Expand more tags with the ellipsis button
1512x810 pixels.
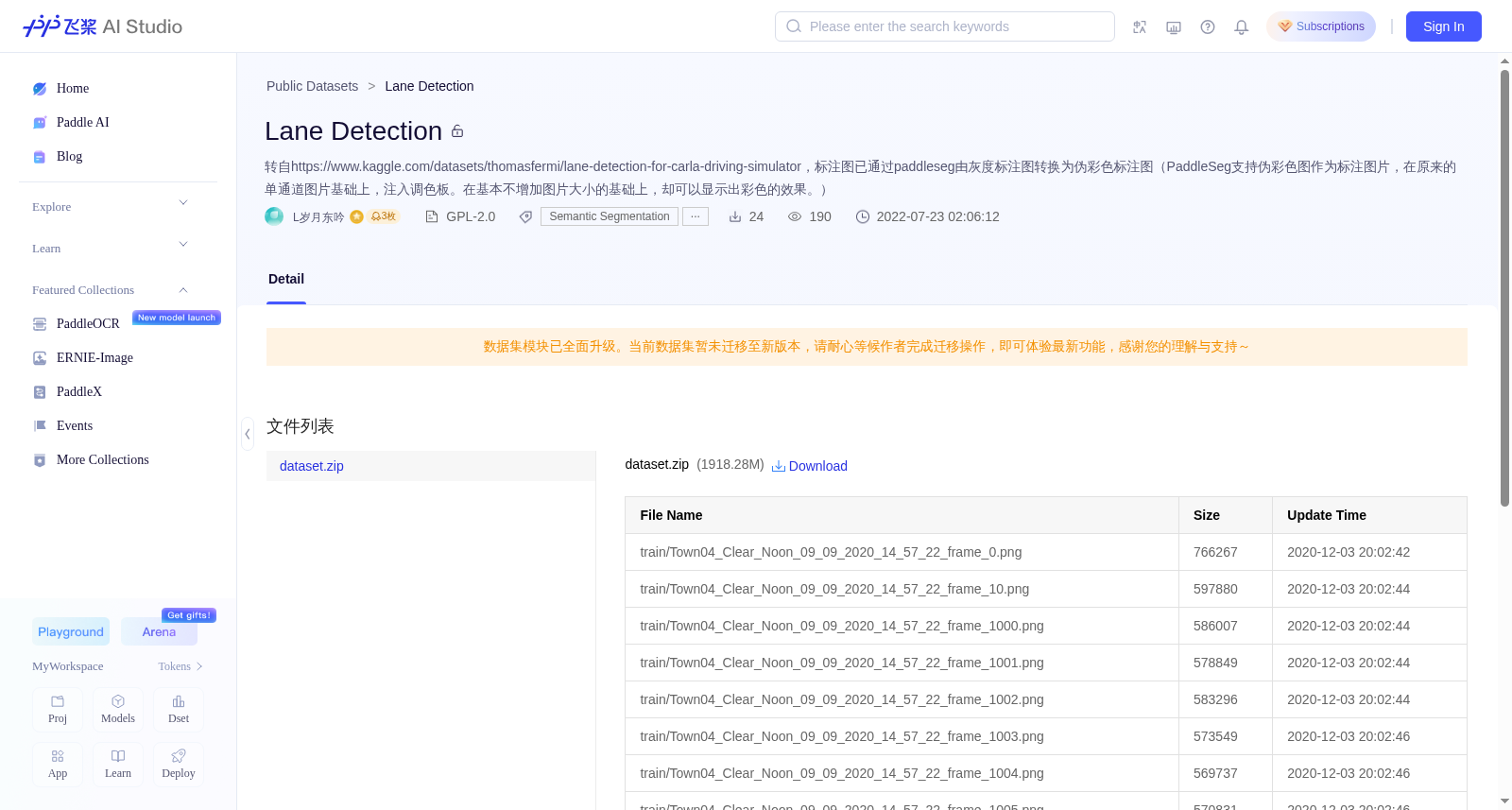pyautogui.click(x=696, y=216)
